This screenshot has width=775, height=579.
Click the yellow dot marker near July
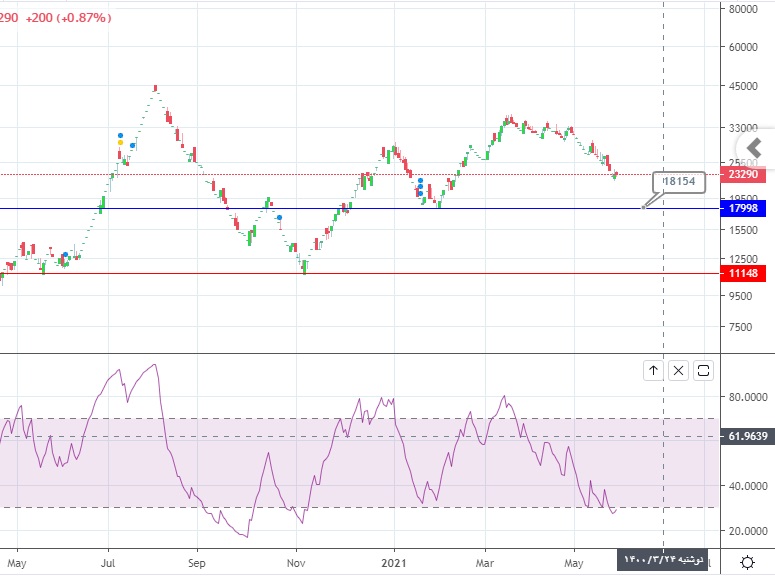(120, 142)
